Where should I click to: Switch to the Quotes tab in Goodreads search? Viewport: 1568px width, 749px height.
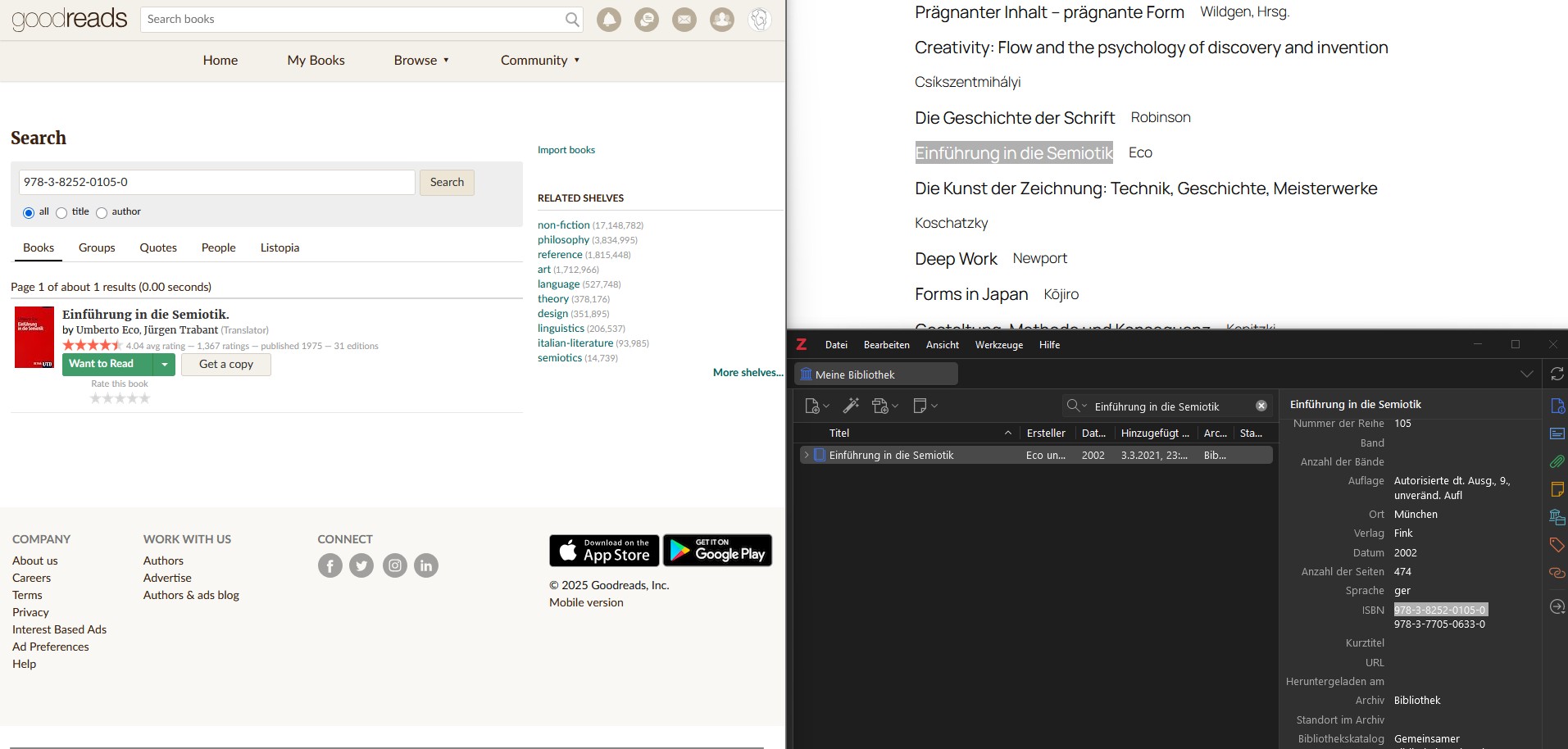[158, 247]
